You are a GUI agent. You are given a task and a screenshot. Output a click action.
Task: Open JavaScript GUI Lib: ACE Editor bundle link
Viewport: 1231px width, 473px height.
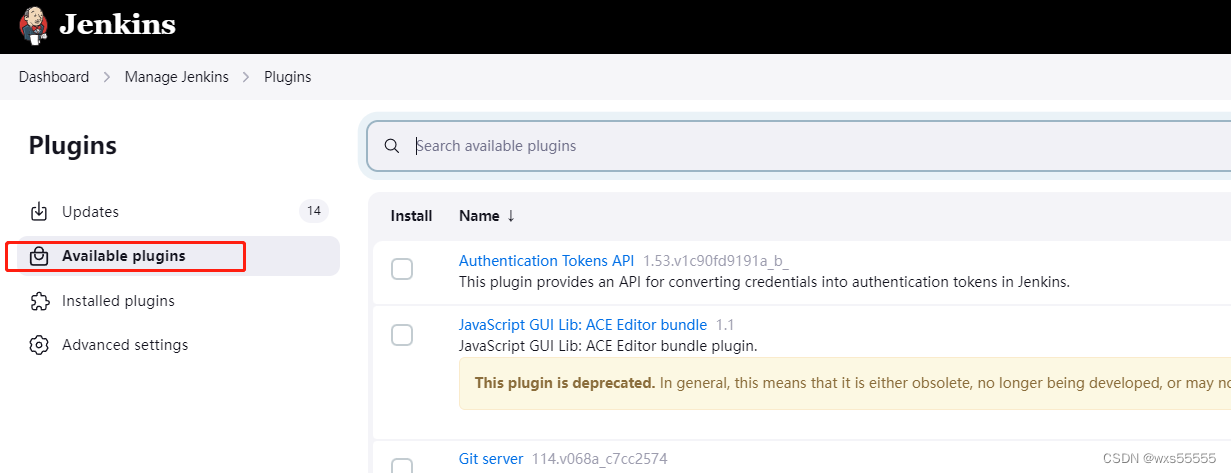(x=583, y=325)
